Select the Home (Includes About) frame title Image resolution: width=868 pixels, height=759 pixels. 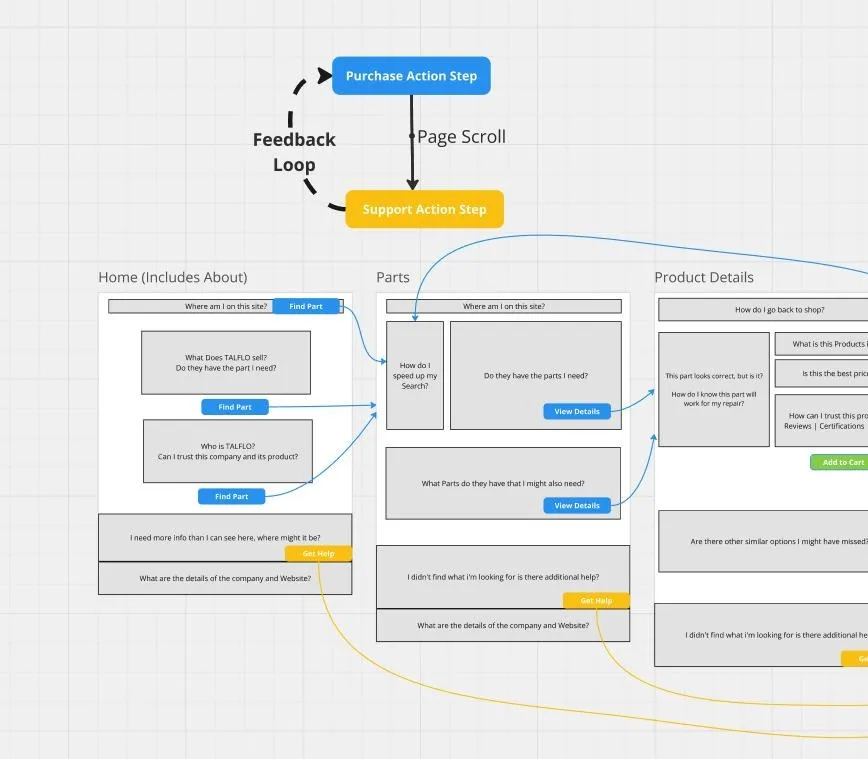pyautogui.click(x=173, y=277)
